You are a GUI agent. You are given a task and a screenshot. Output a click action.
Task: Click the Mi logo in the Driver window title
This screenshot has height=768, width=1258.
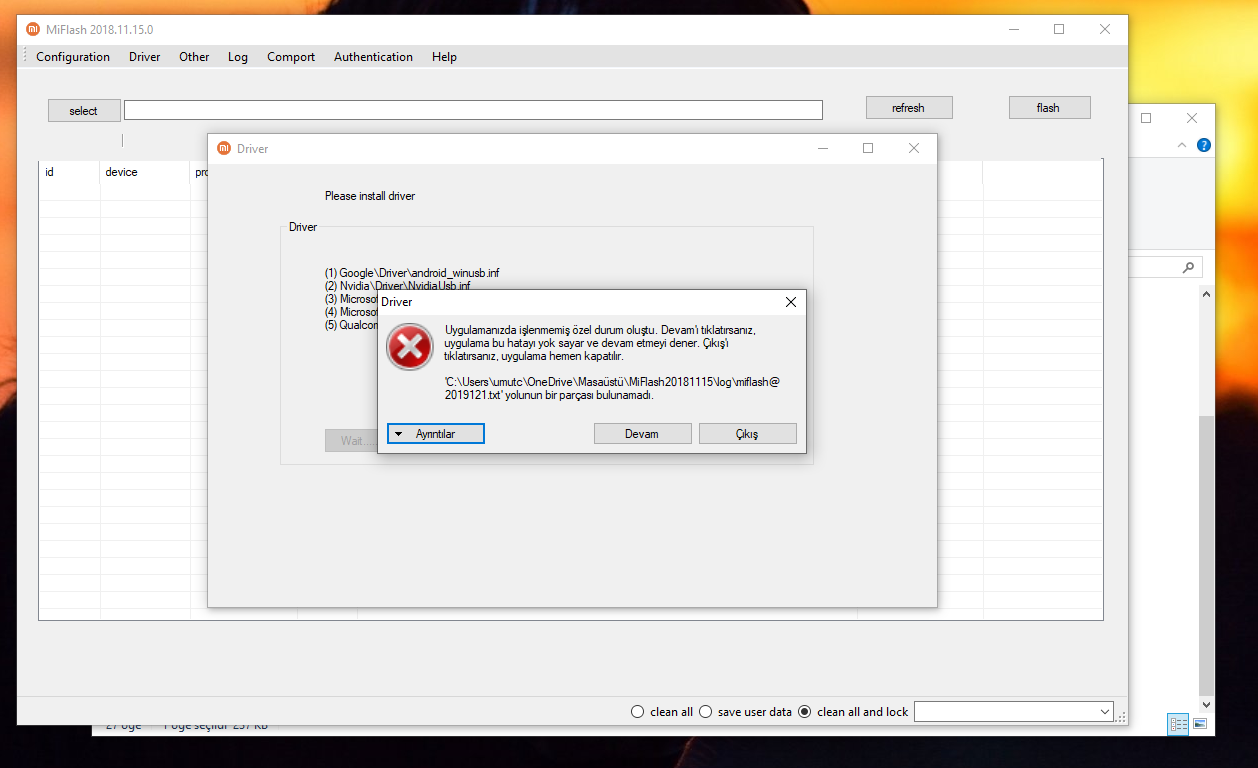224,148
